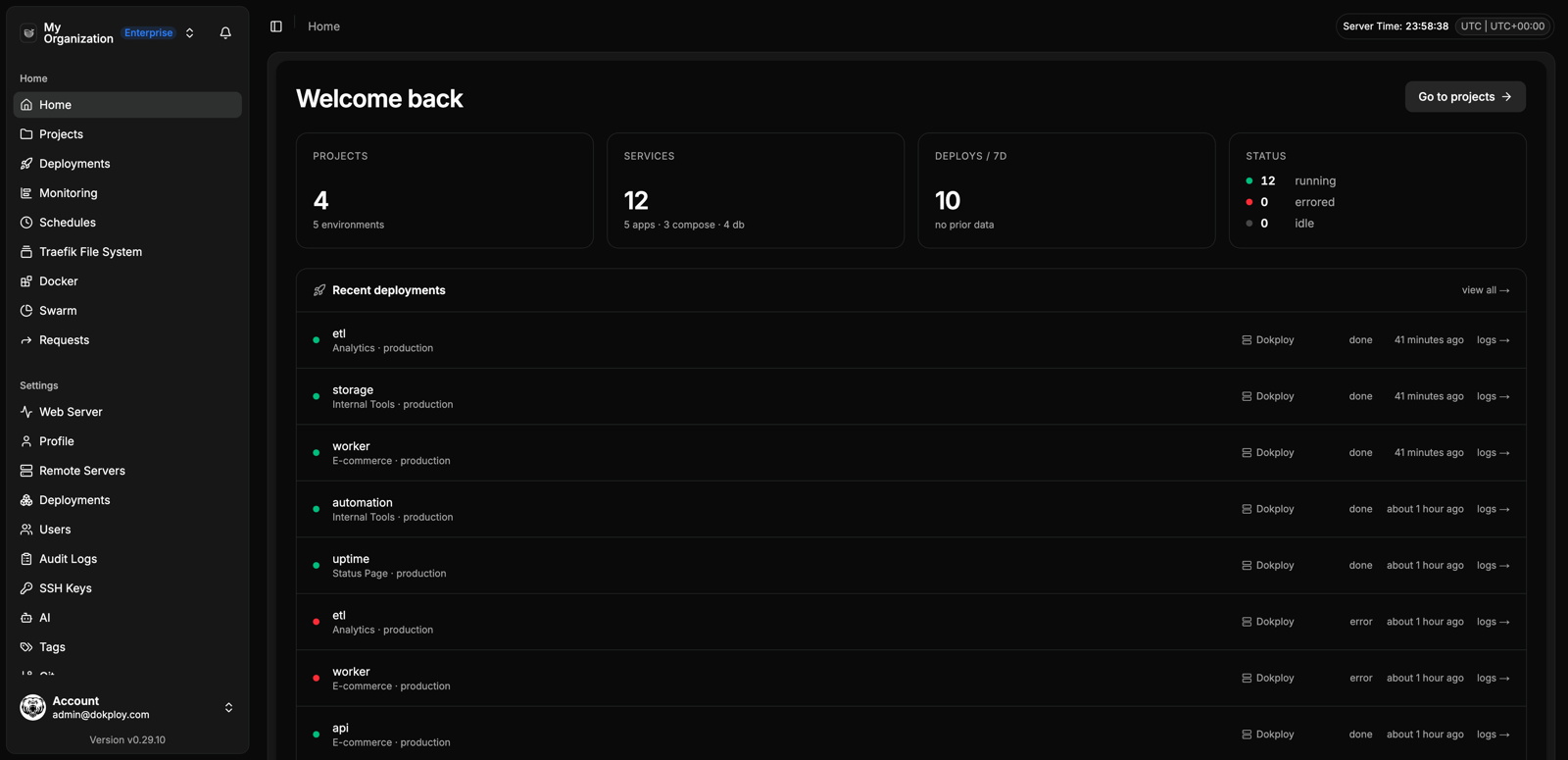
Task: Open logs for automation deployment
Action: coord(1494,509)
